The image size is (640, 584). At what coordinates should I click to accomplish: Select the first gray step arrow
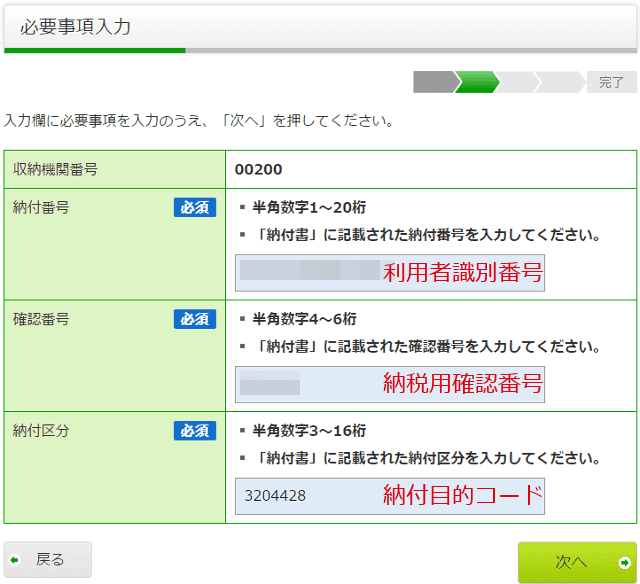tap(433, 82)
